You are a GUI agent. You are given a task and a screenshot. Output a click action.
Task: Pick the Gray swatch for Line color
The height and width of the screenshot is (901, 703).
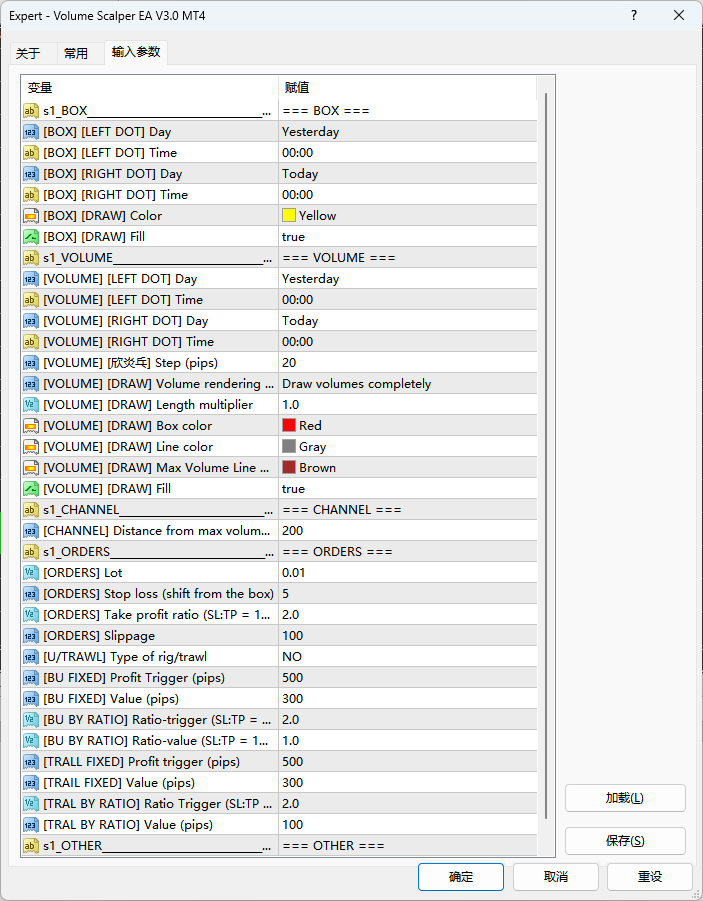pyautogui.click(x=289, y=446)
